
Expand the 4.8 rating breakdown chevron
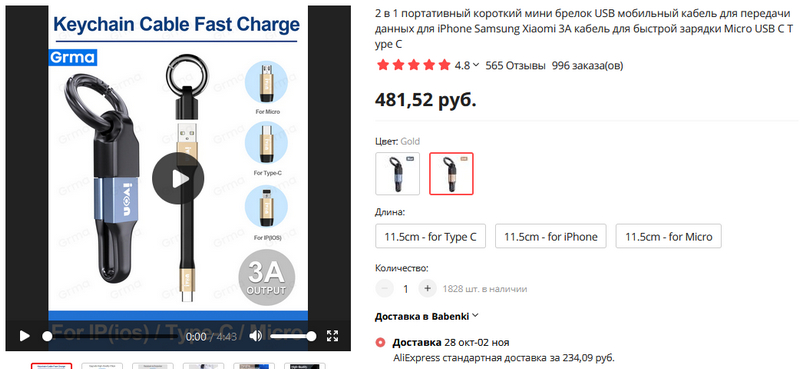pos(477,65)
